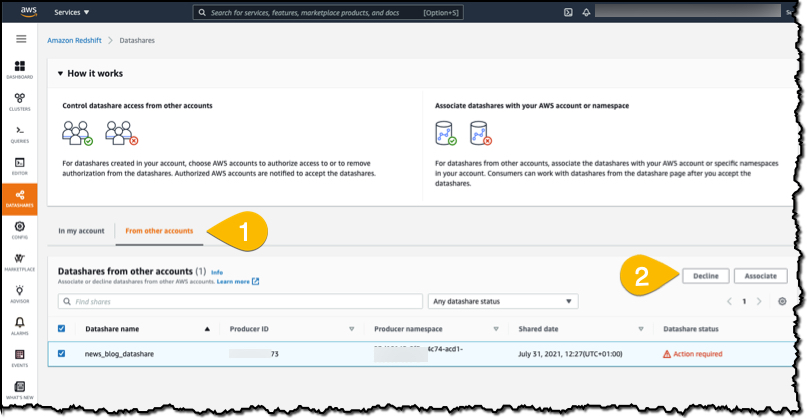Open the Any datashare status dropdown
This screenshot has width=807, height=418.
[503, 301]
